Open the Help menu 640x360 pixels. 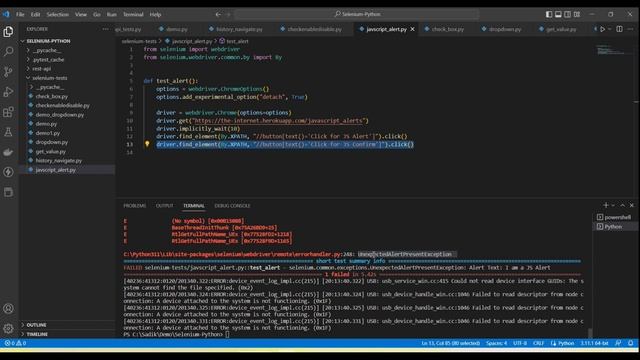click(155, 14)
